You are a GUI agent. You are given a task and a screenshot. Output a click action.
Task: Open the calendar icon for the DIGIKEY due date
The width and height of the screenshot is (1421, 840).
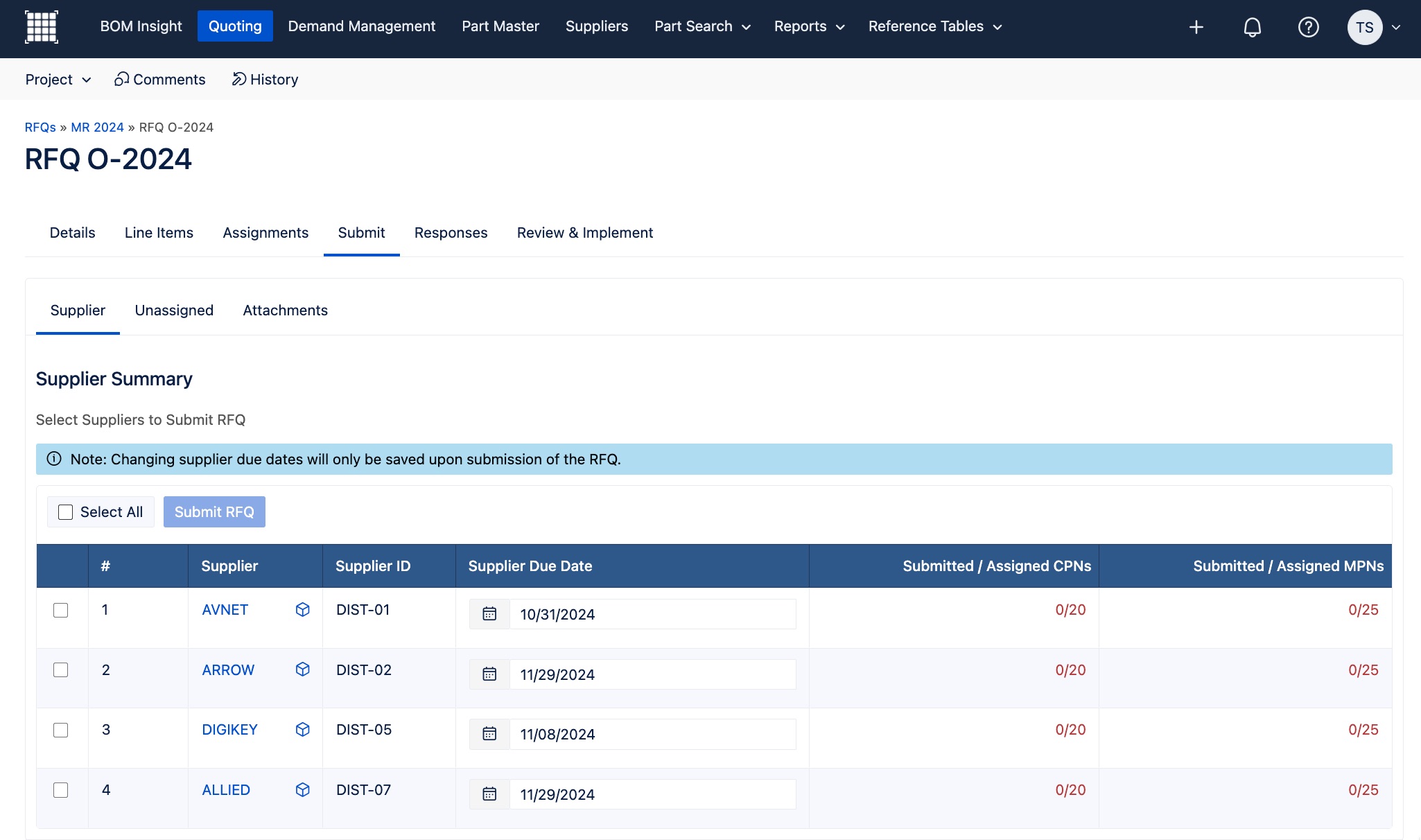click(489, 734)
